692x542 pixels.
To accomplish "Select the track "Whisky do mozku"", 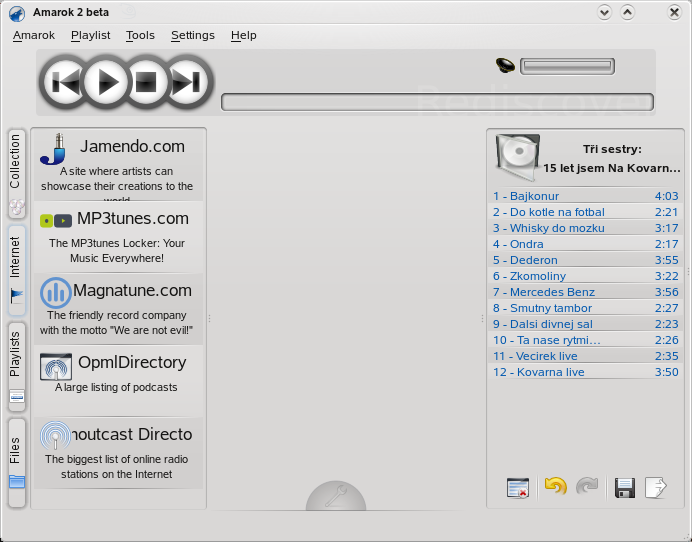I will [x=557, y=228].
